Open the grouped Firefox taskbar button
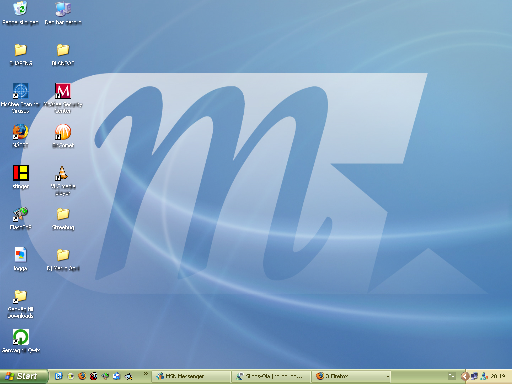 (351, 376)
